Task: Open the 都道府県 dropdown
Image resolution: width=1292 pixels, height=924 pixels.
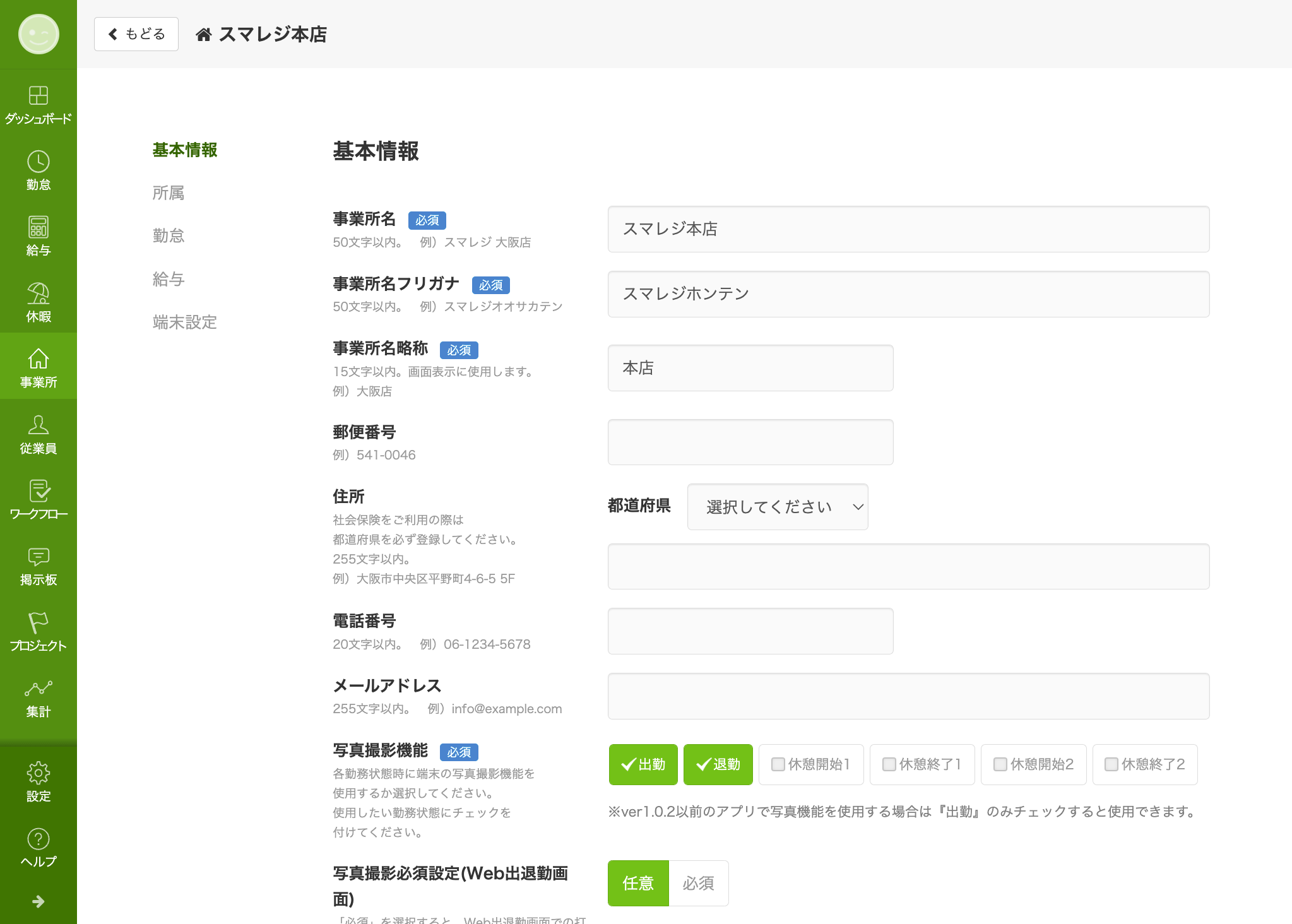Action: tap(778, 507)
